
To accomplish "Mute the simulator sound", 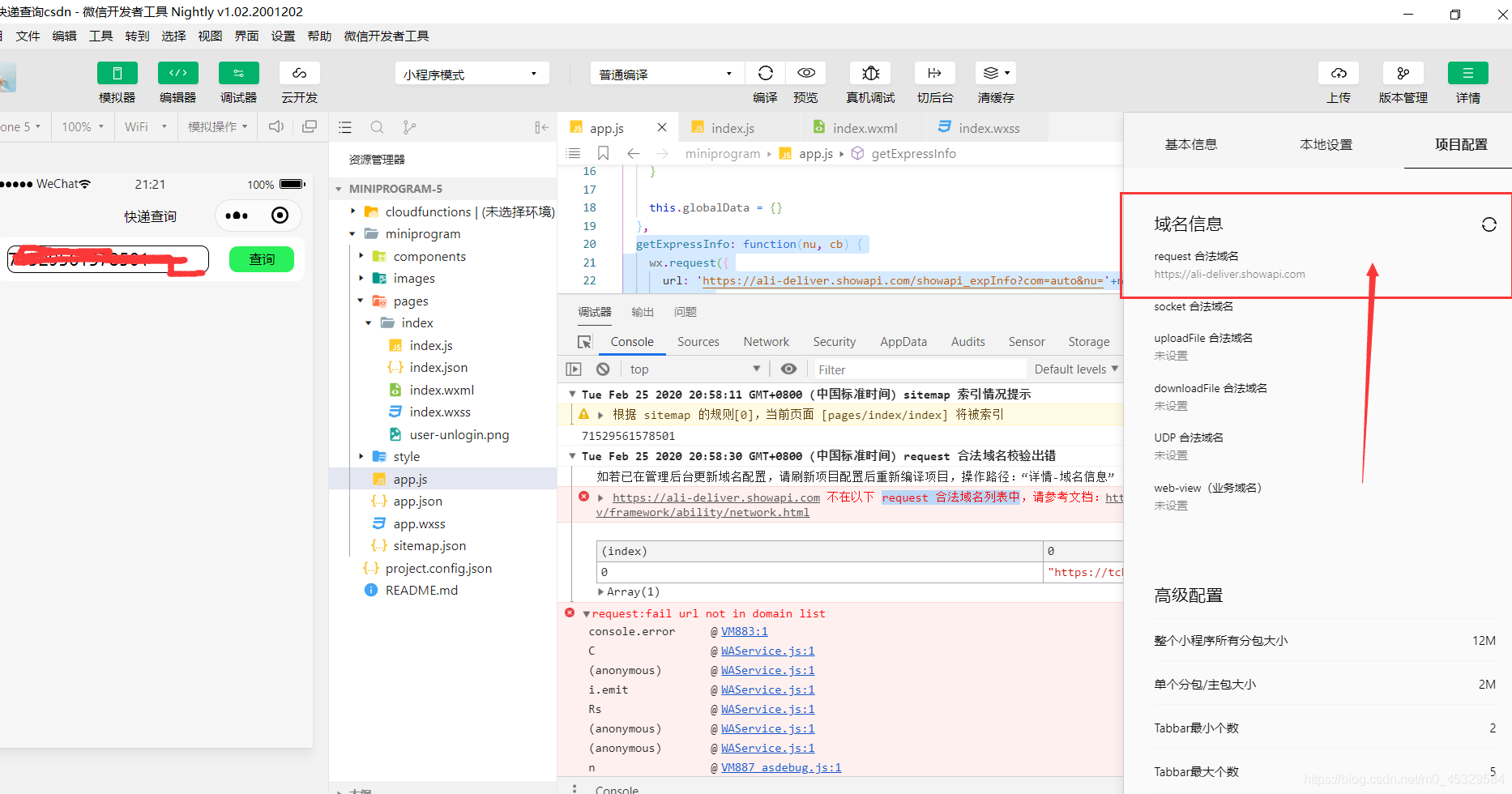I will 276,126.
